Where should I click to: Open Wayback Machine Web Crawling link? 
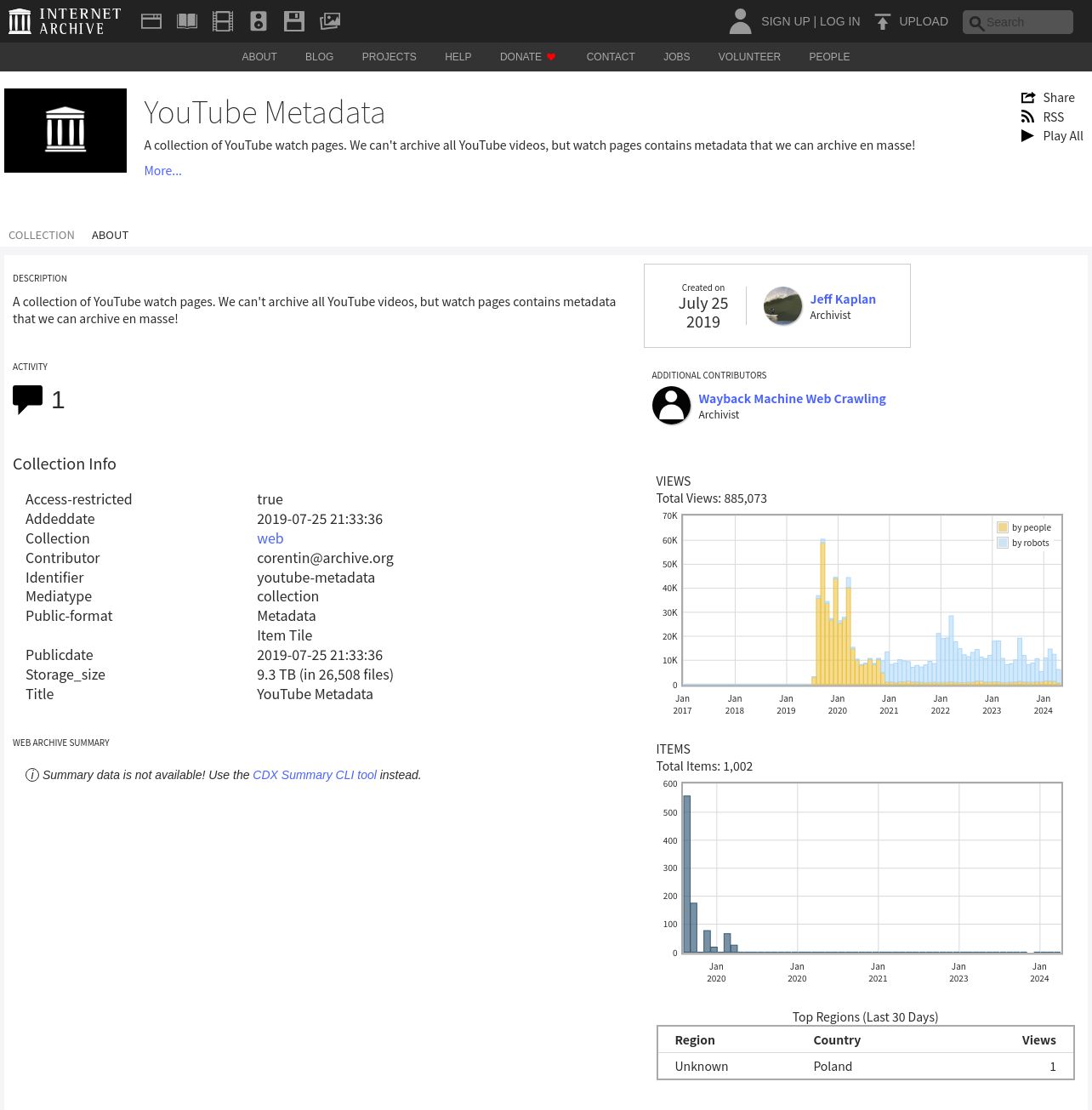pos(792,399)
